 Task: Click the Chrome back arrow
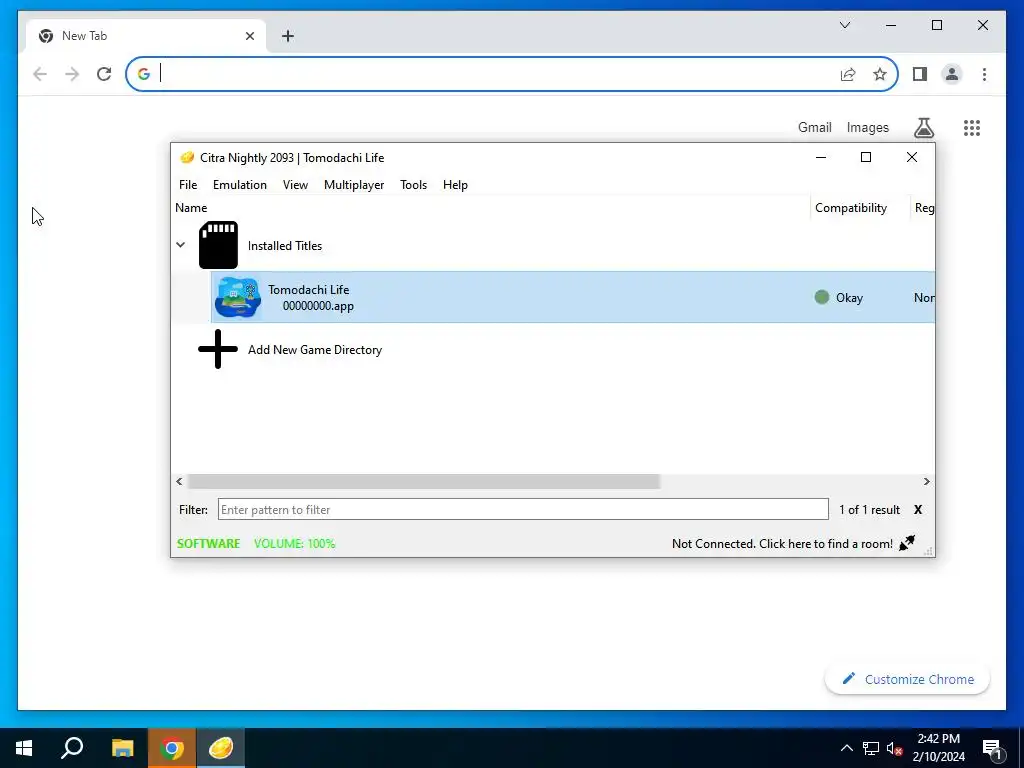tap(40, 74)
